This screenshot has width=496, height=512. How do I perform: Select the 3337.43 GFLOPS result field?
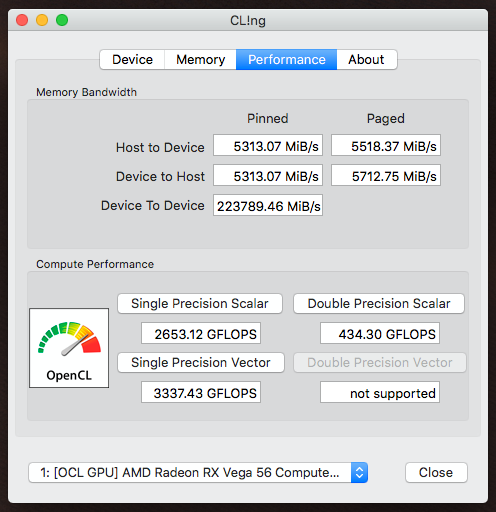[x=201, y=392]
